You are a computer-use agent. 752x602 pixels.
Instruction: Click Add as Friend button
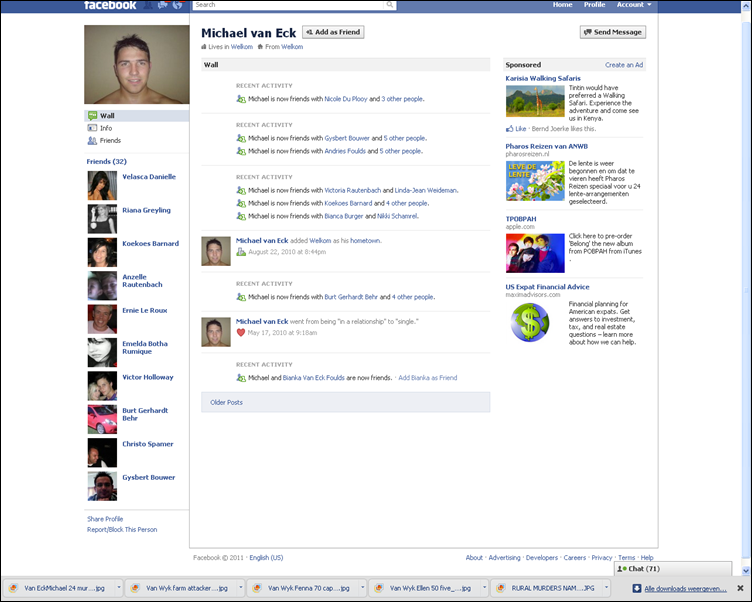coord(333,32)
